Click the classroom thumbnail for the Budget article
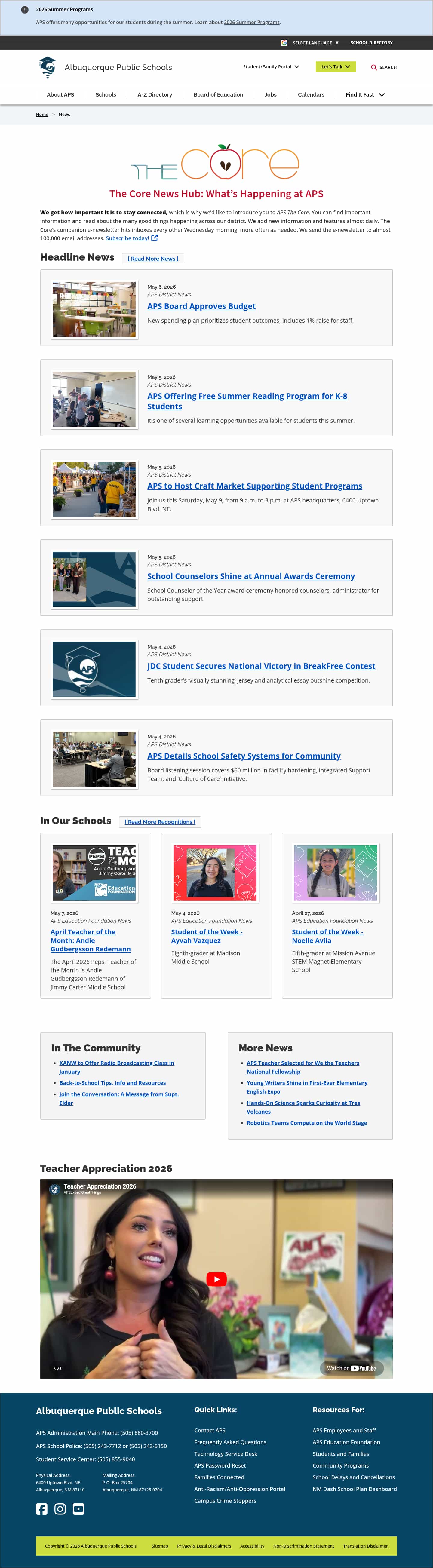Screen dimensions: 433x1568 click(94, 309)
